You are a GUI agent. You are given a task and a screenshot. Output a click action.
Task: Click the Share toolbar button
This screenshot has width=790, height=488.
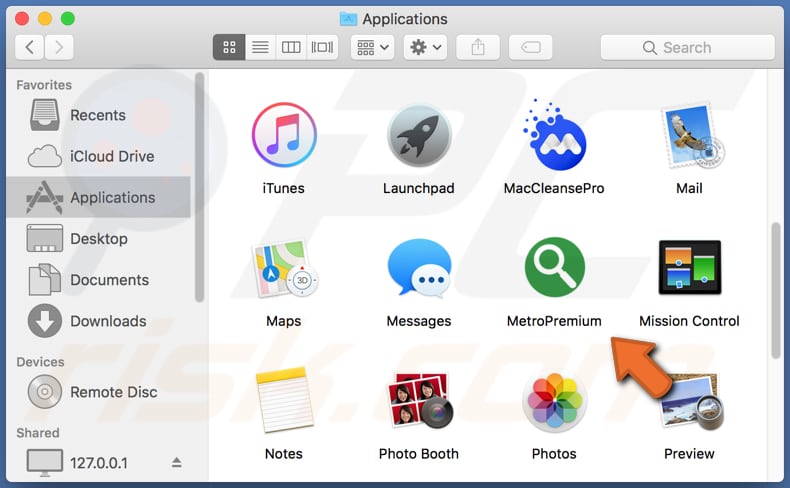(478, 47)
